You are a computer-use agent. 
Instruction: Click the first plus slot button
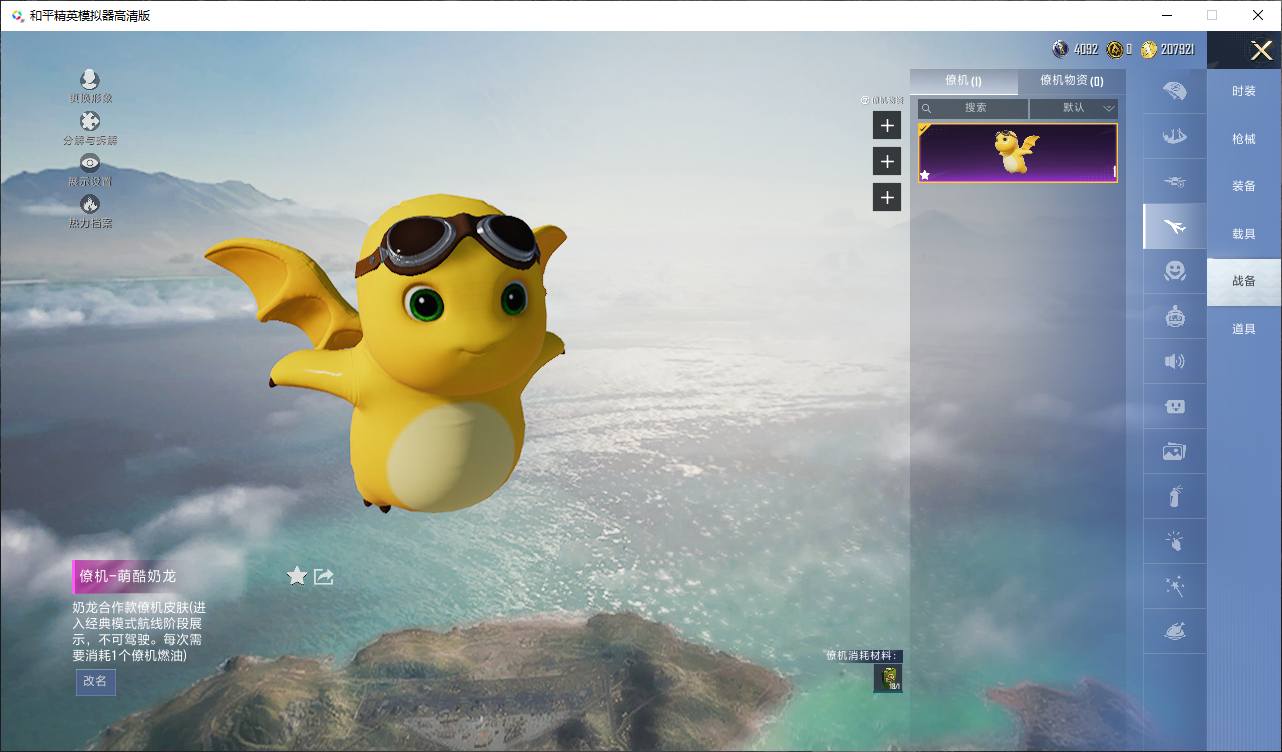tap(887, 125)
